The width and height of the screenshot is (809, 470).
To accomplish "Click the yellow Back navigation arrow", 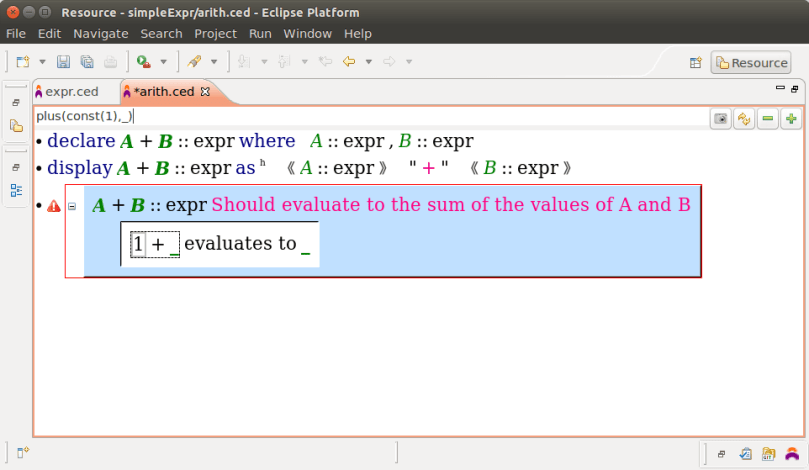I will tap(349, 62).
